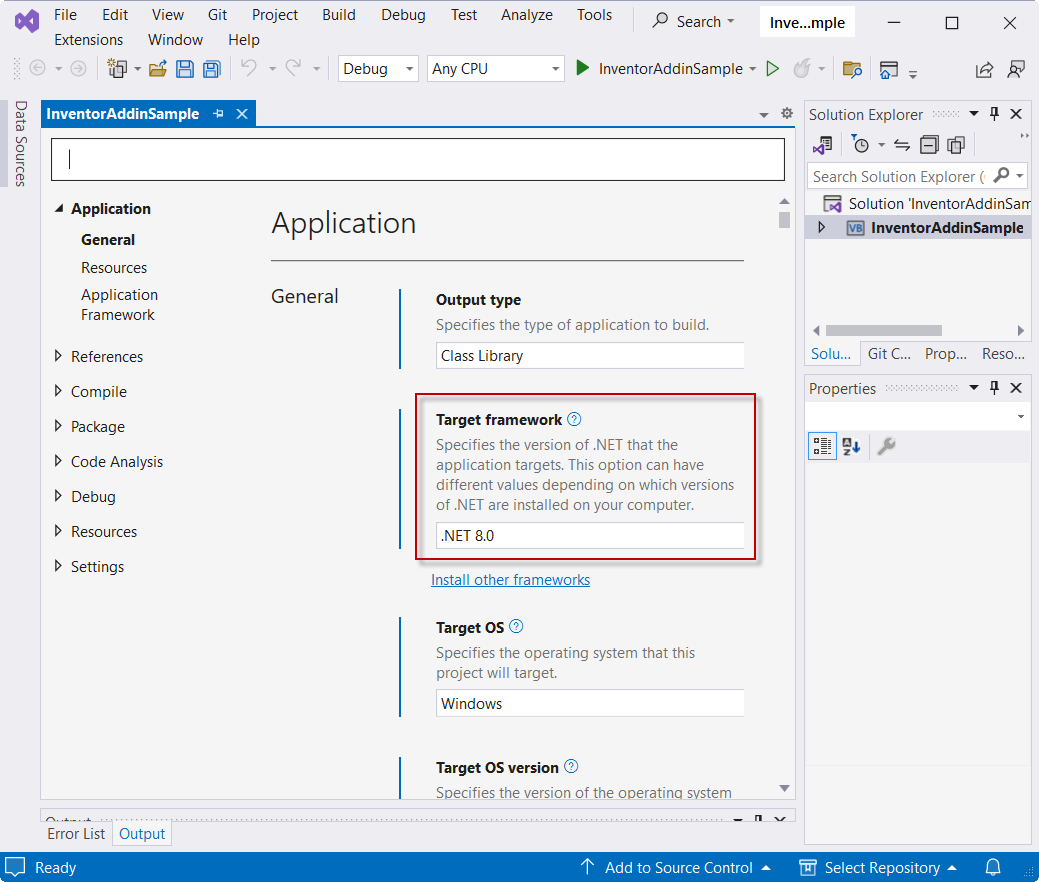Image resolution: width=1039 pixels, height=882 pixels.
Task: Click the Redo arrow icon
Action: click(x=294, y=68)
